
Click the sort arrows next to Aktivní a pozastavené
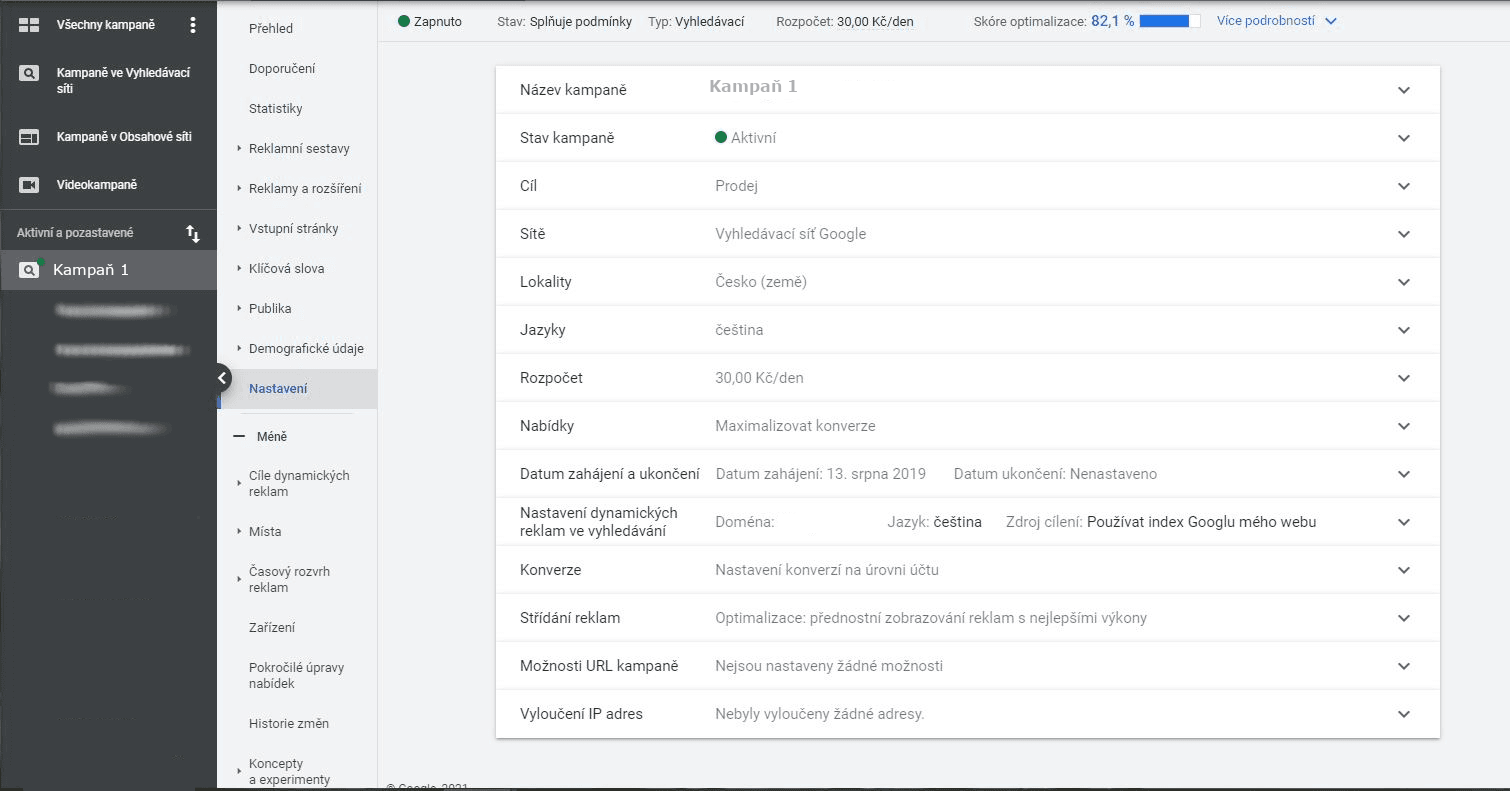193,233
